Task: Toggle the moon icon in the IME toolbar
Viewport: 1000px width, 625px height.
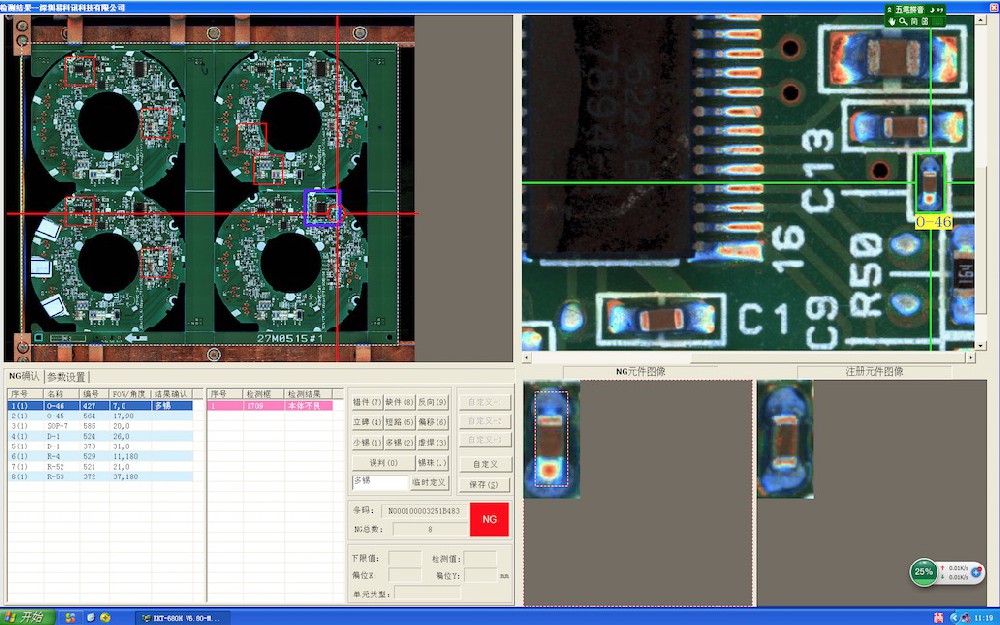Action: pyautogui.click(x=932, y=10)
